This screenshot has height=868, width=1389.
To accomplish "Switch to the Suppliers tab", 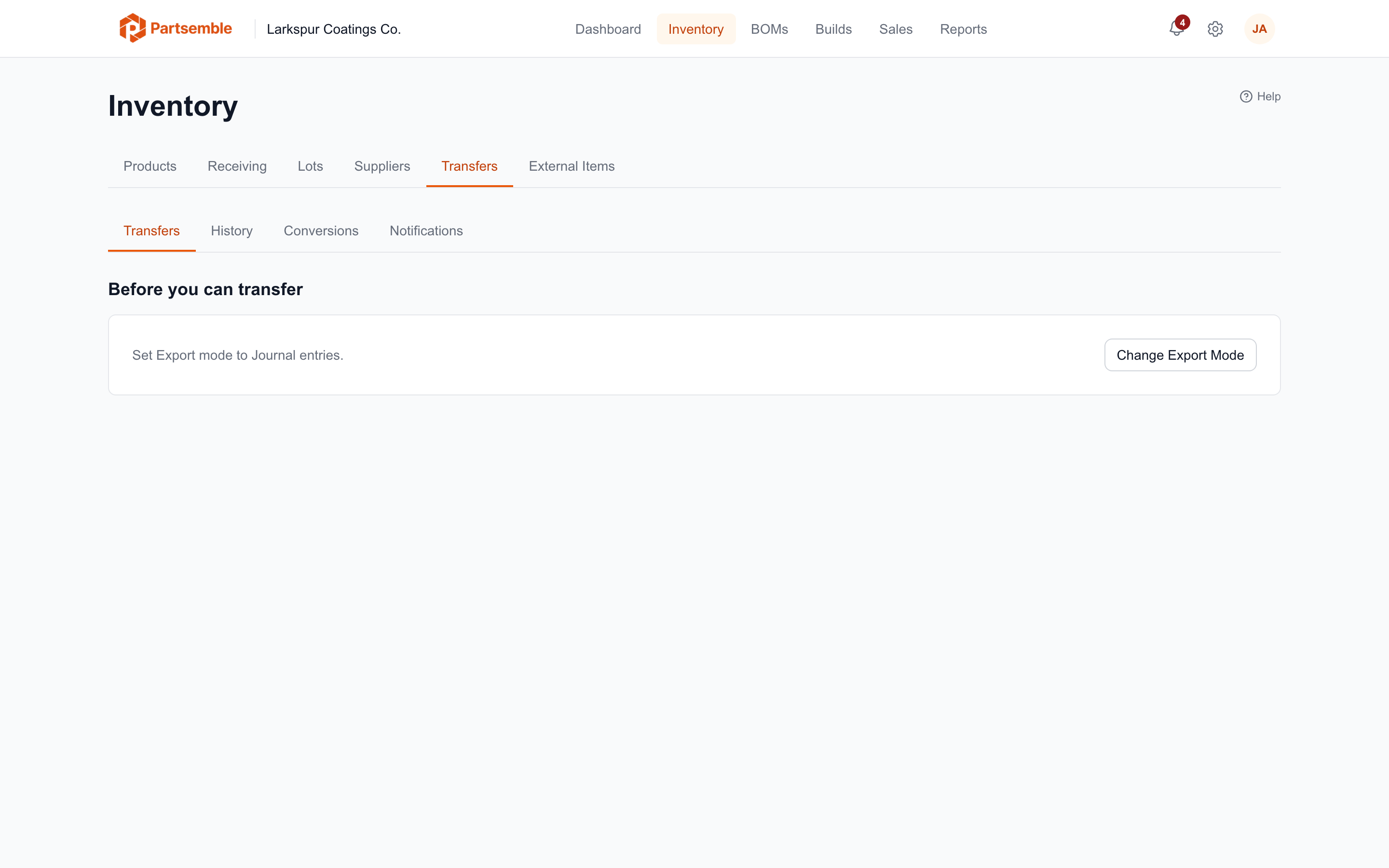I will [x=382, y=166].
